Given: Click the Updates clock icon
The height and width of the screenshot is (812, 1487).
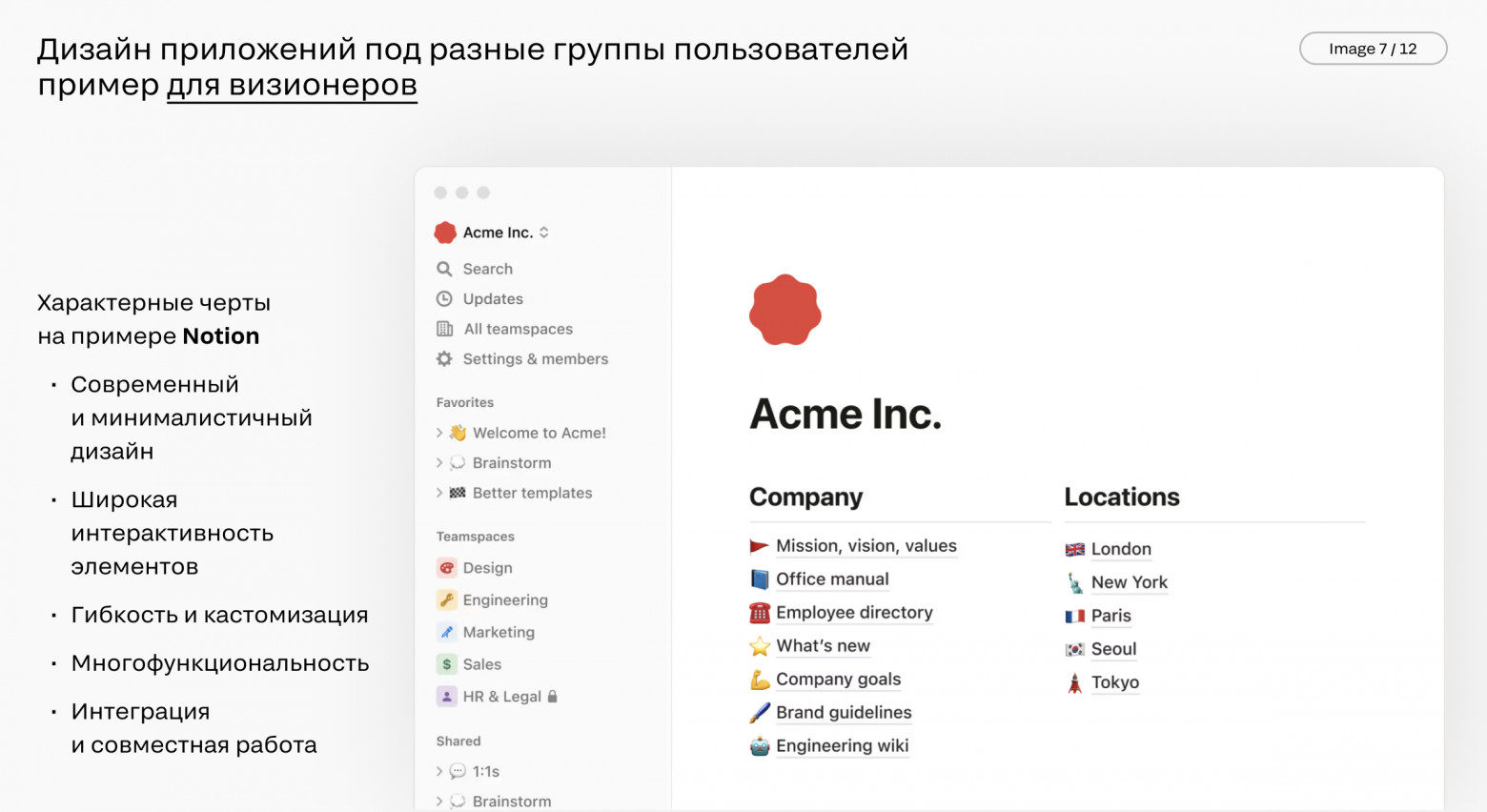Looking at the screenshot, I should pyautogui.click(x=444, y=298).
